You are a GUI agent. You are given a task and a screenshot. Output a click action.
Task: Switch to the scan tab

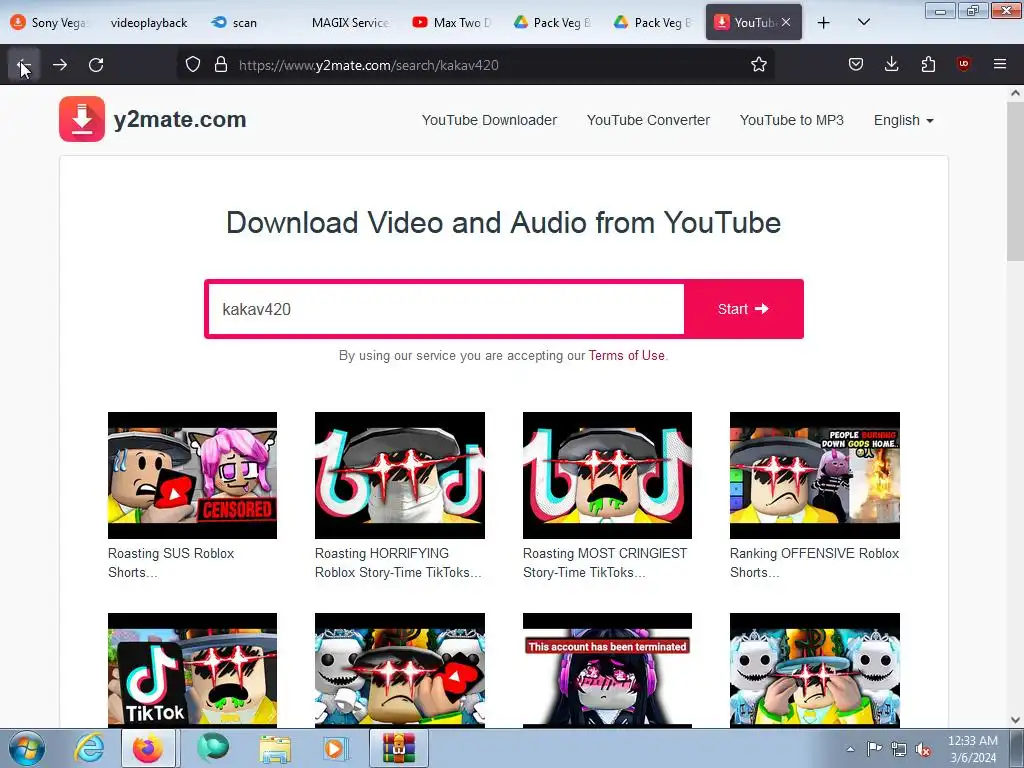tap(245, 23)
